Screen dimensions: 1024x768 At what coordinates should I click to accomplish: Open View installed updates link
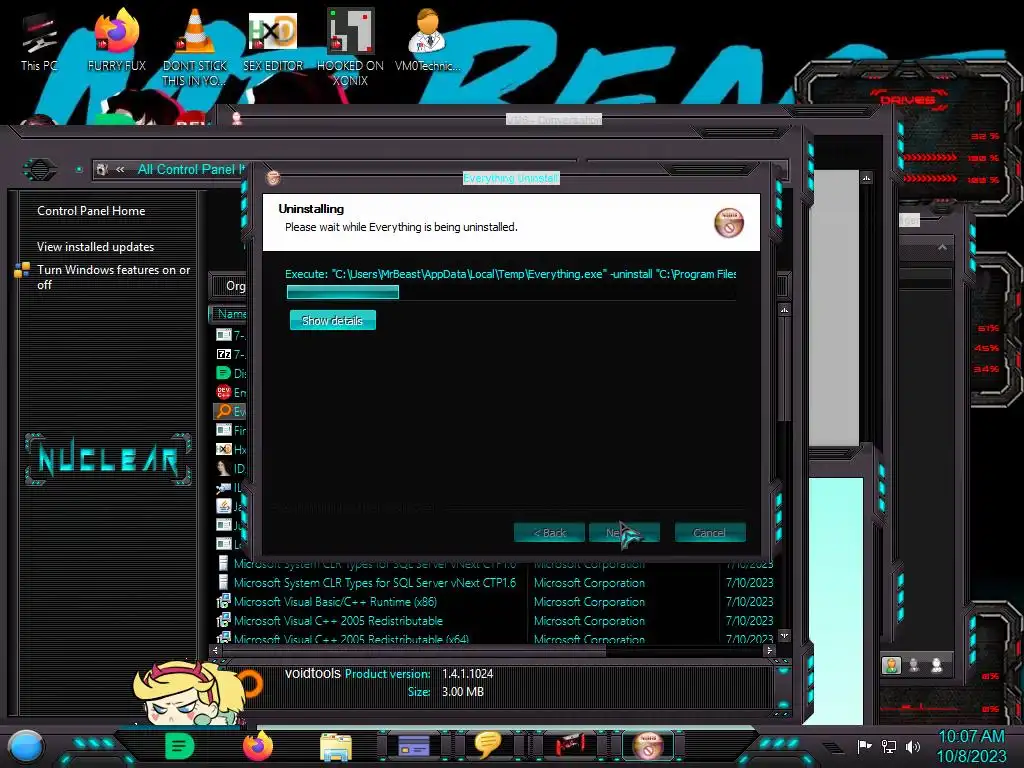tap(95, 246)
